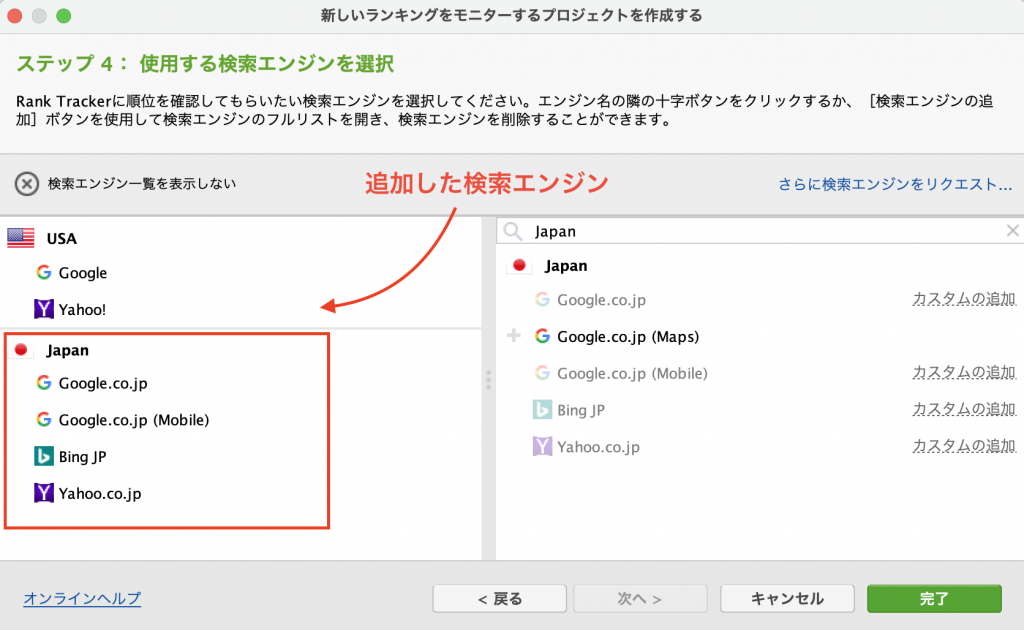Click the panel splitter handle dots
This screenshot has width=1024, height=630.
[488, 380]
